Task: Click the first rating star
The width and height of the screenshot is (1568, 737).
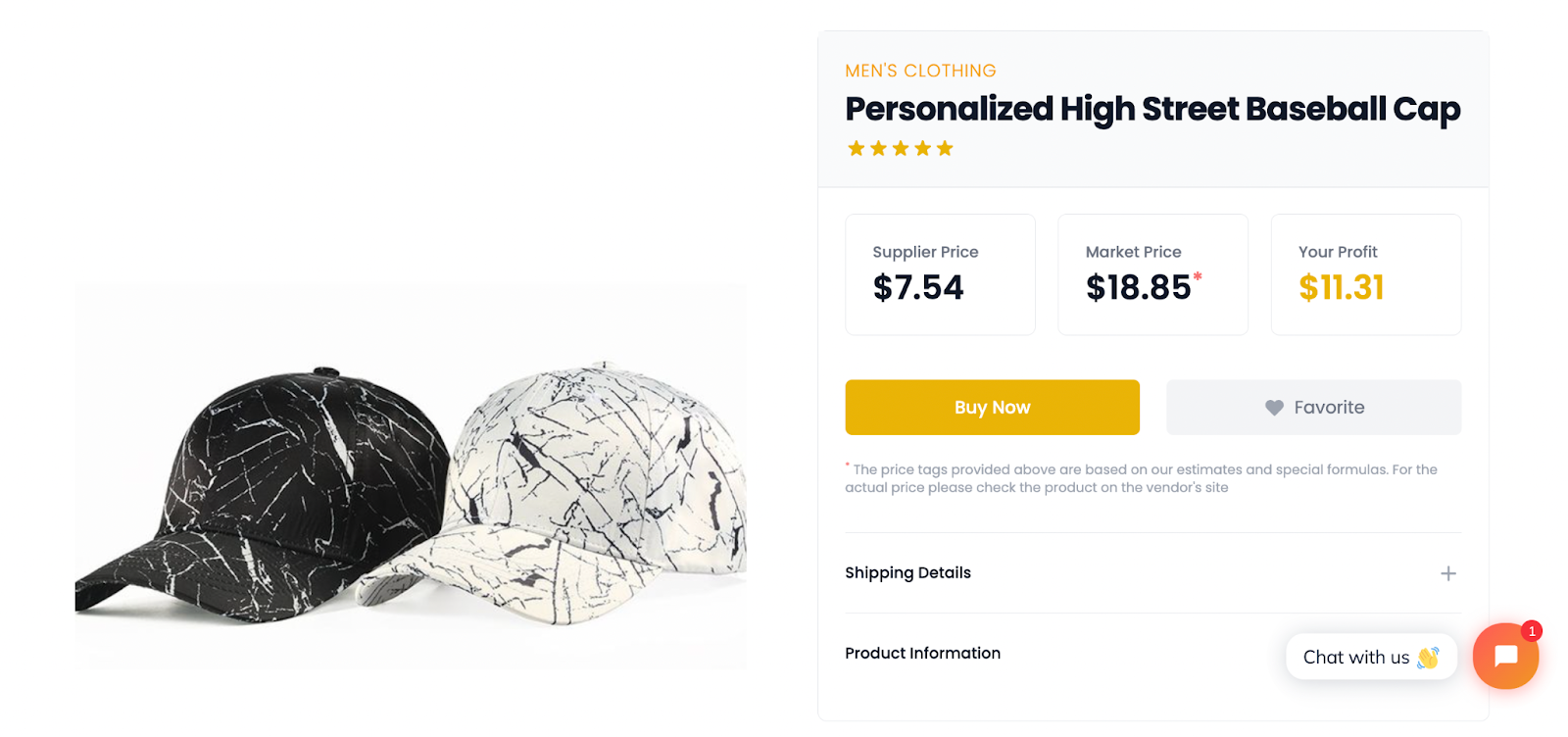Action: pyautogui.click(x=857, y=149)
